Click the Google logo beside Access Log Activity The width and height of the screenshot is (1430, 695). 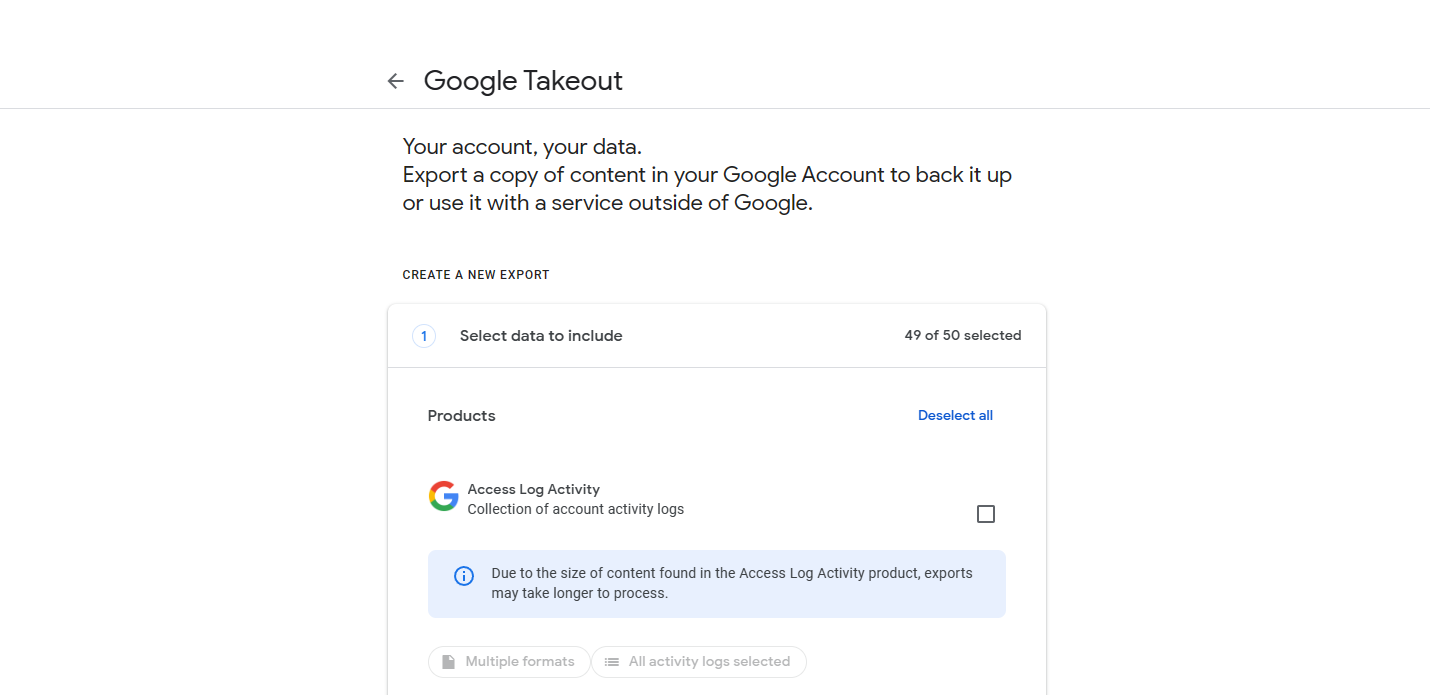pos(443,495)
